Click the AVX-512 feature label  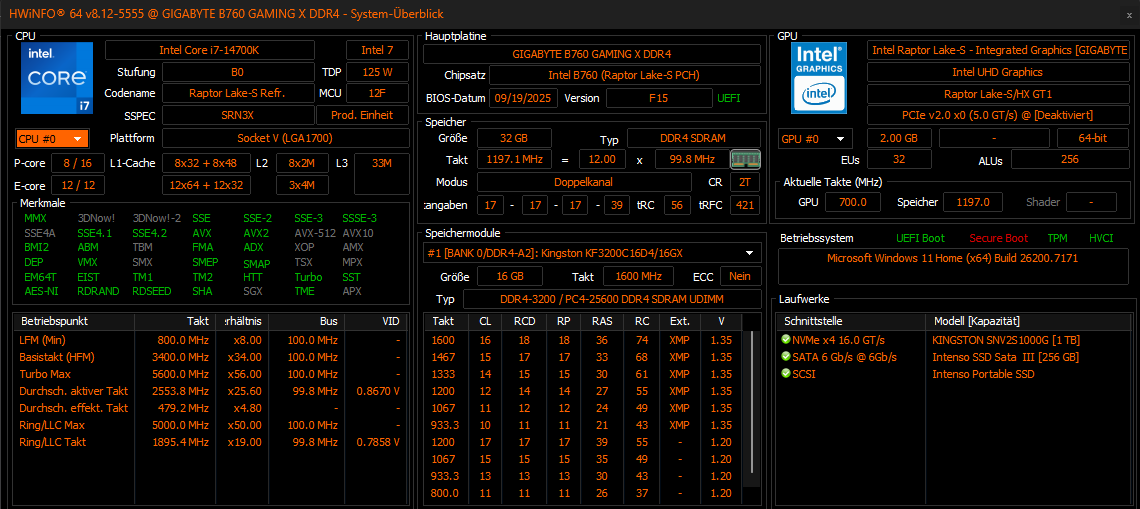pos(314,233)
